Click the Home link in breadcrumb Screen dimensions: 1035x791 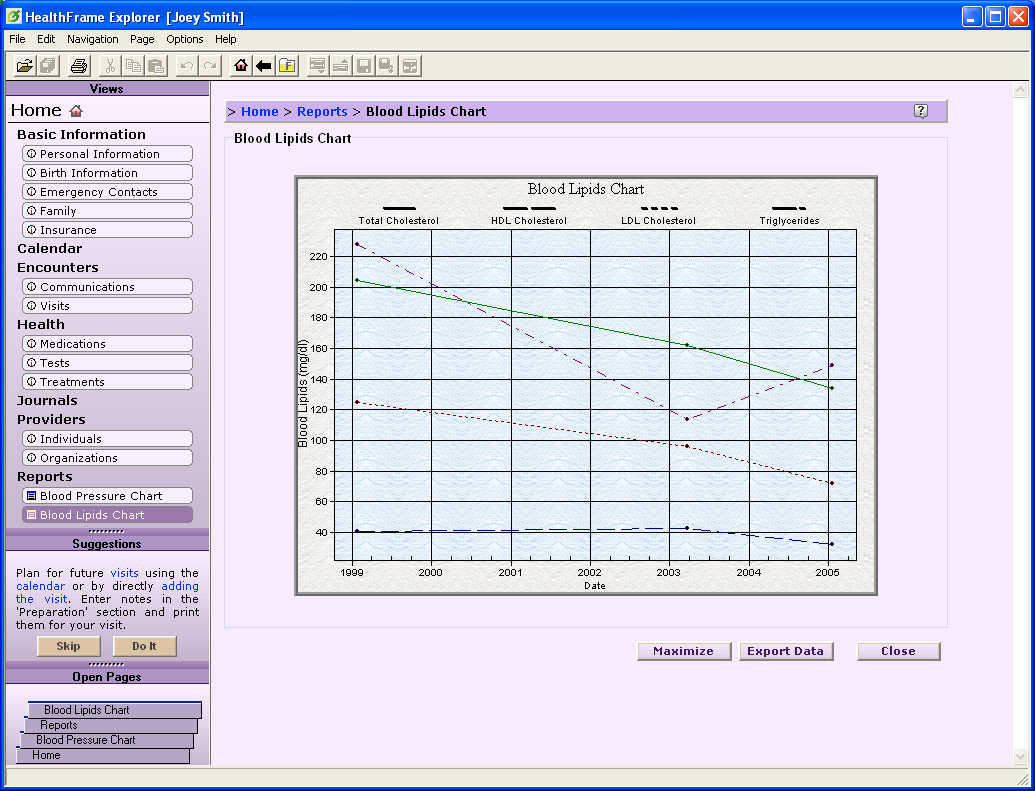point(259,112)
